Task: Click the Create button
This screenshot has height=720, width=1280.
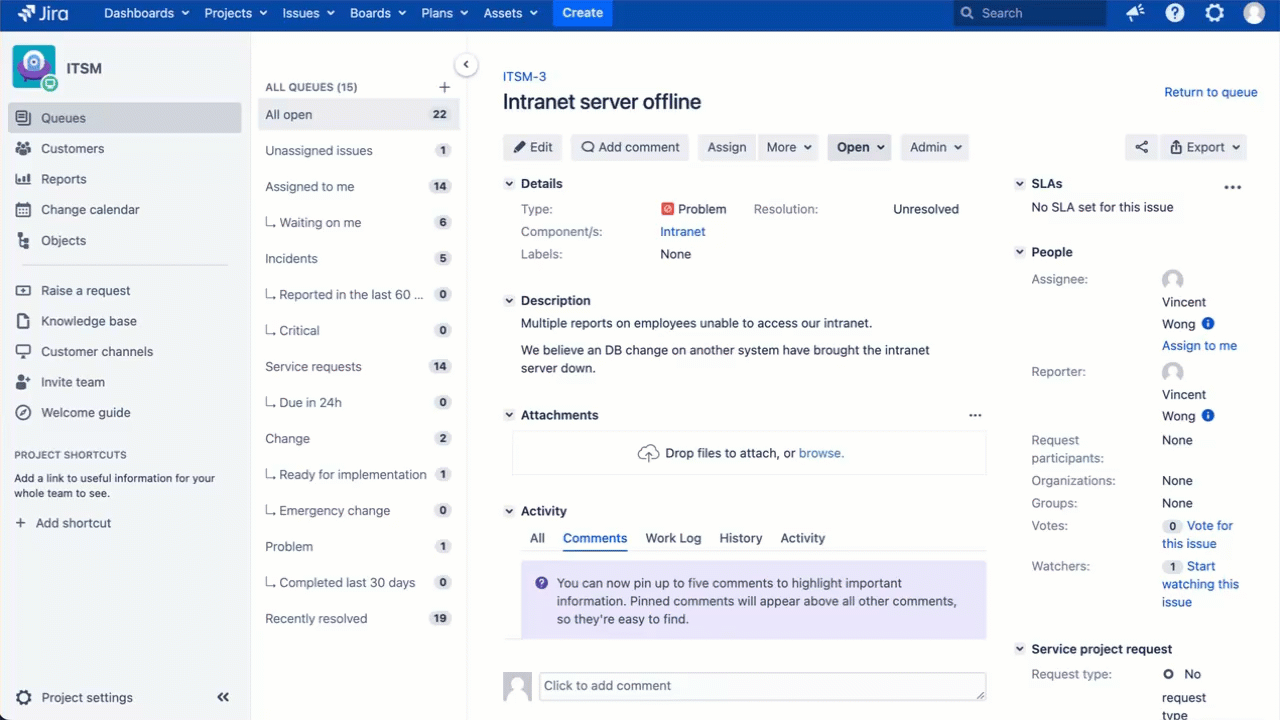Action: tap(582, 13)
